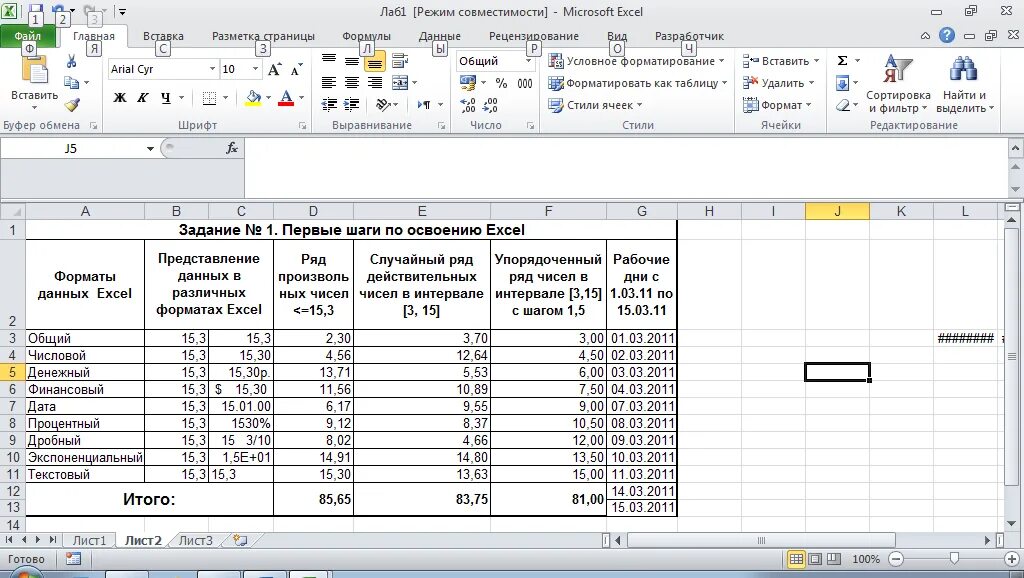This screenshot has width=1024, height=578.
Task: Open Стили ячеек gallery
Action: coord(595,104)
